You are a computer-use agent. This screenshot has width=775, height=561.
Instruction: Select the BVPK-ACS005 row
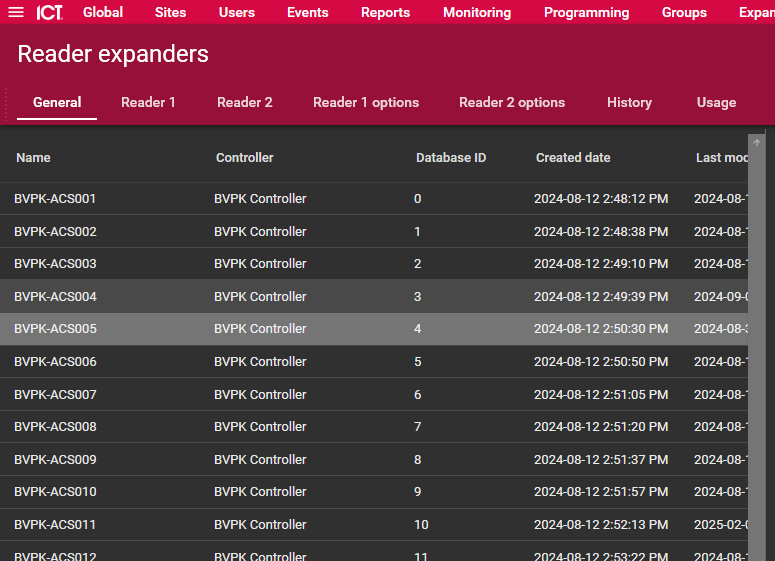tap(374, 329)
